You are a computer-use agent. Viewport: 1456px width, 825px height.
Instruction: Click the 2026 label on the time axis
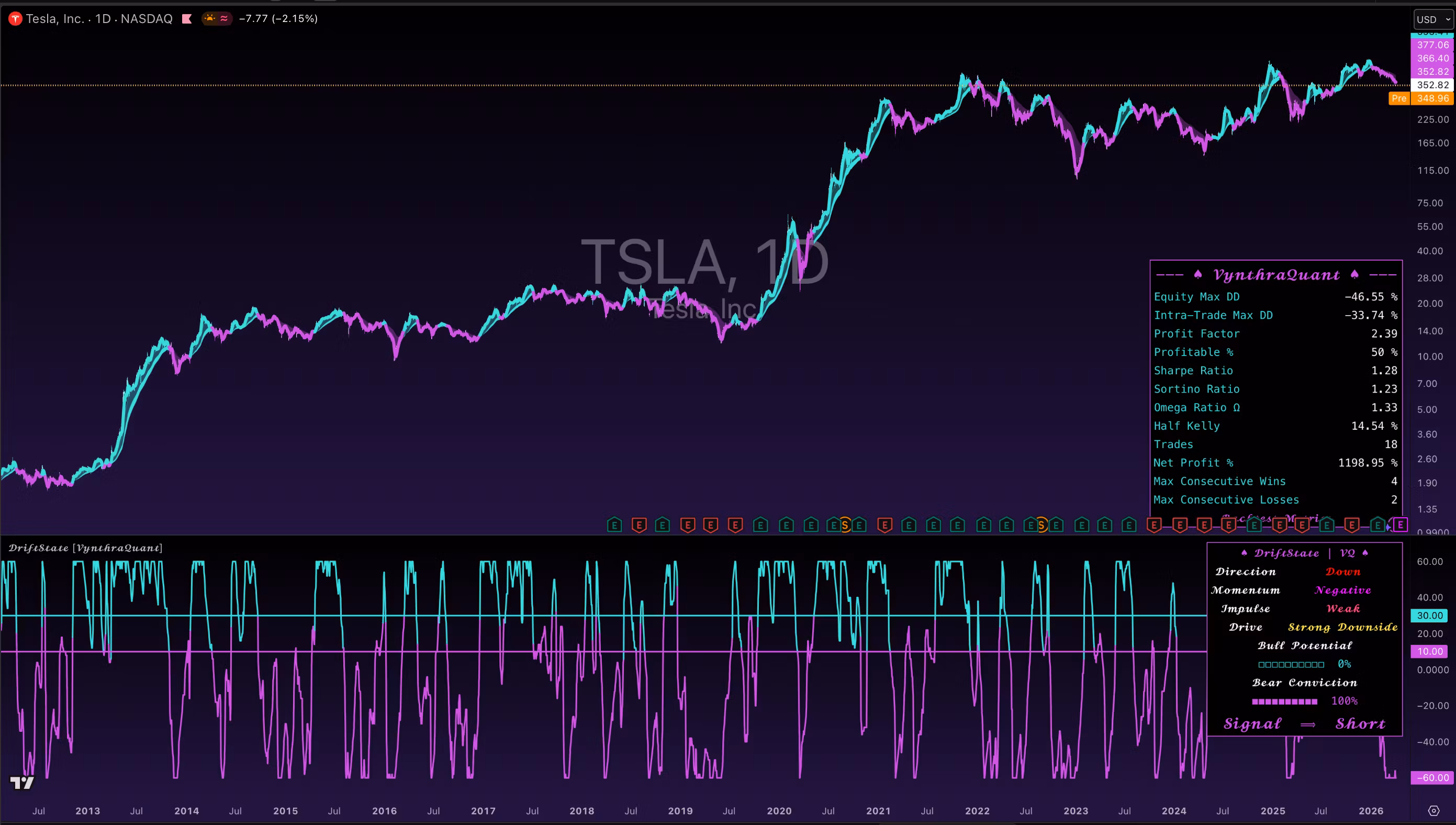click(x=1371, y=811)
